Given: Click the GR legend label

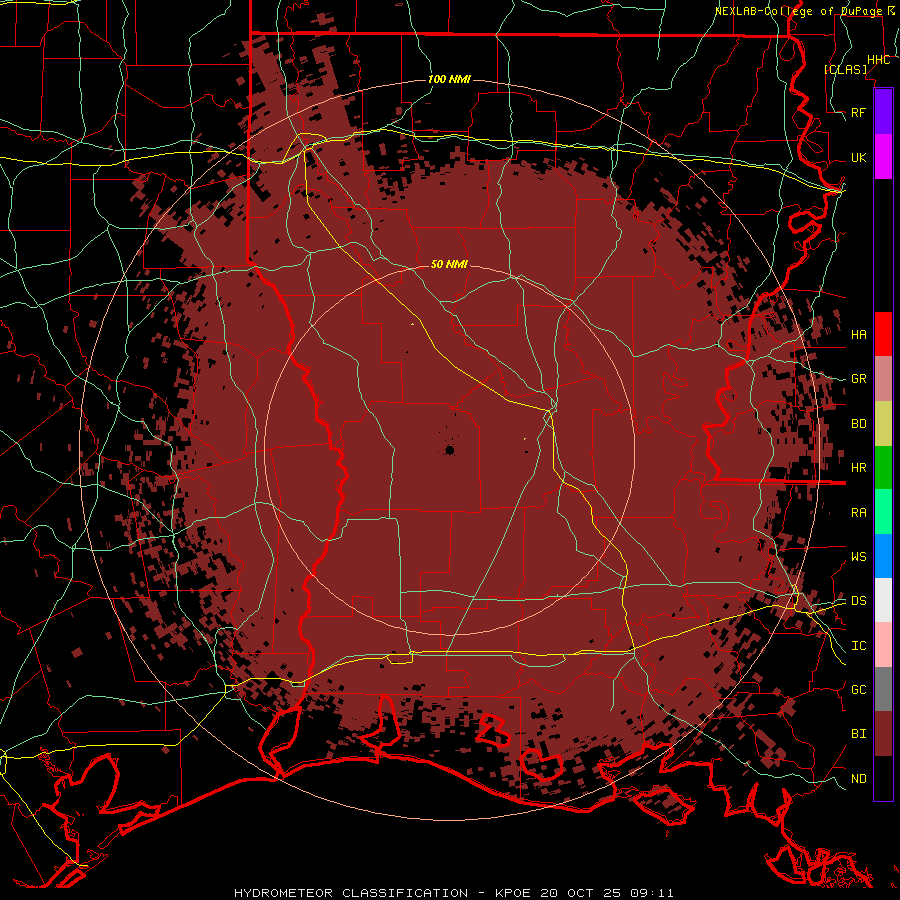Looking at the screenshot, I should coord(859,379).
